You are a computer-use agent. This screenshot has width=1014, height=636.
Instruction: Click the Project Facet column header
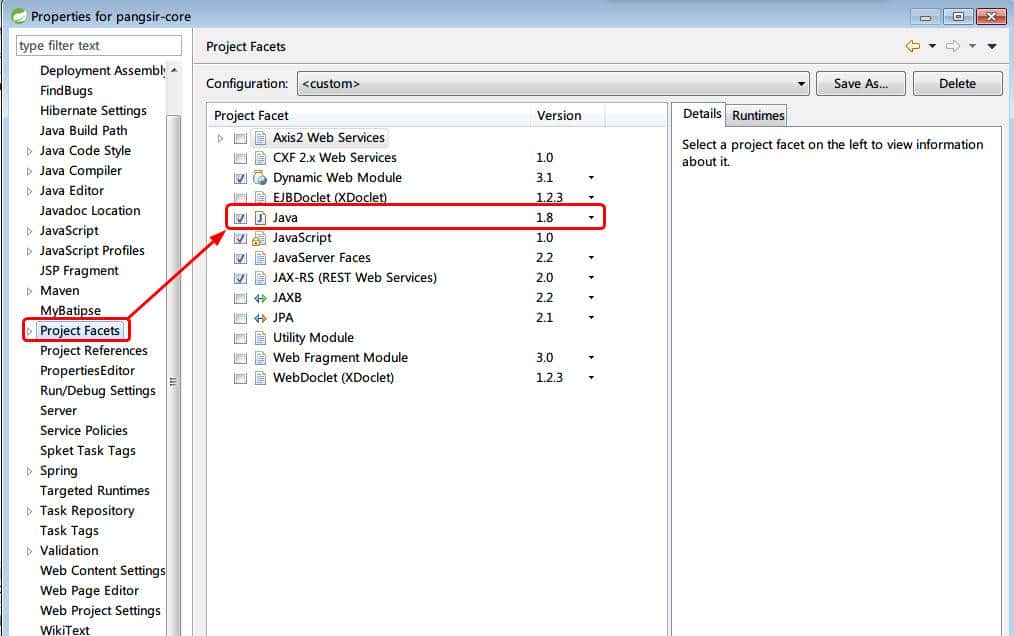click(x=369, y=116)
